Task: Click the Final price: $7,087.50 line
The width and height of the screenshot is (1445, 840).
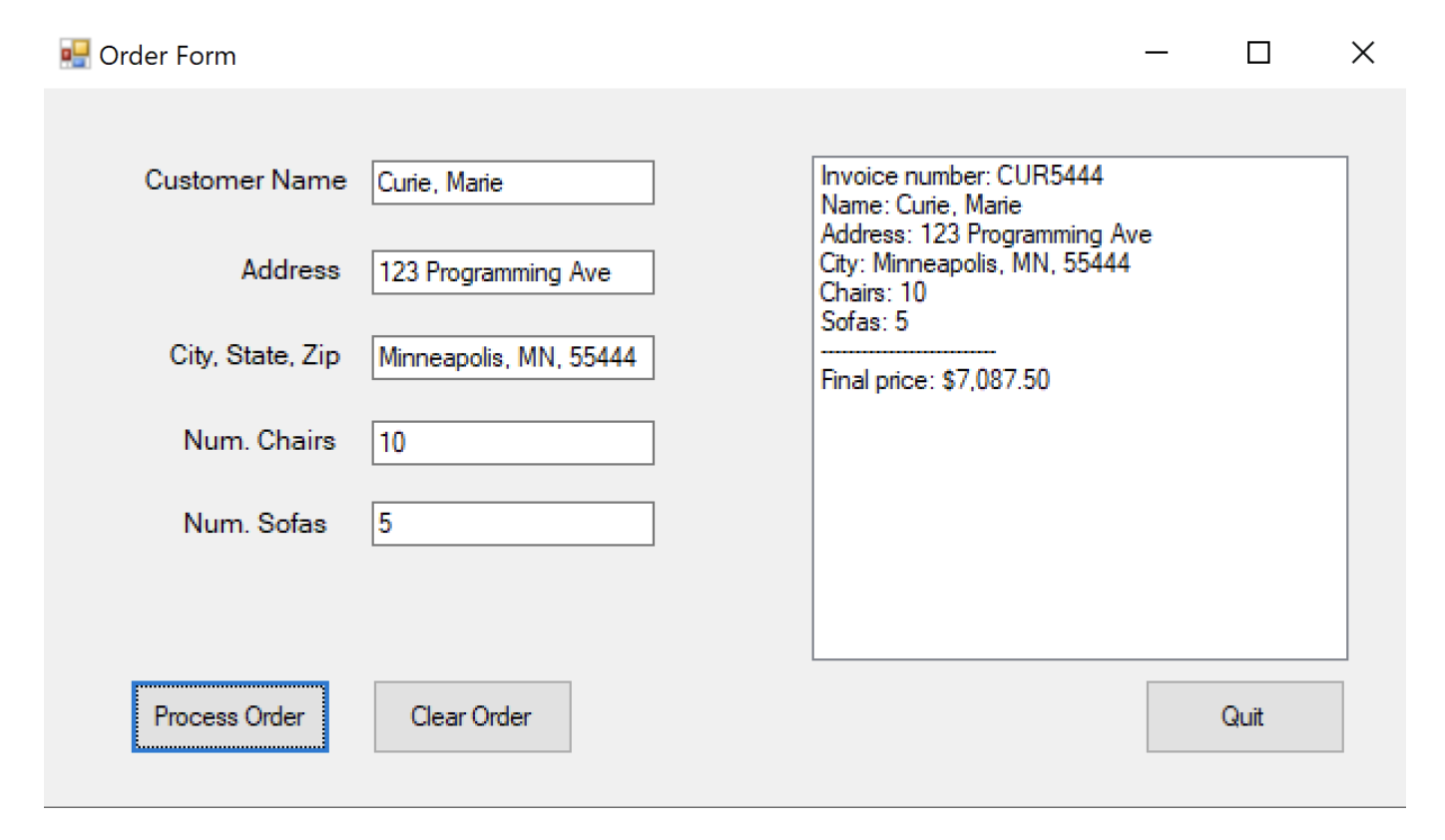Action: (935, 380)
